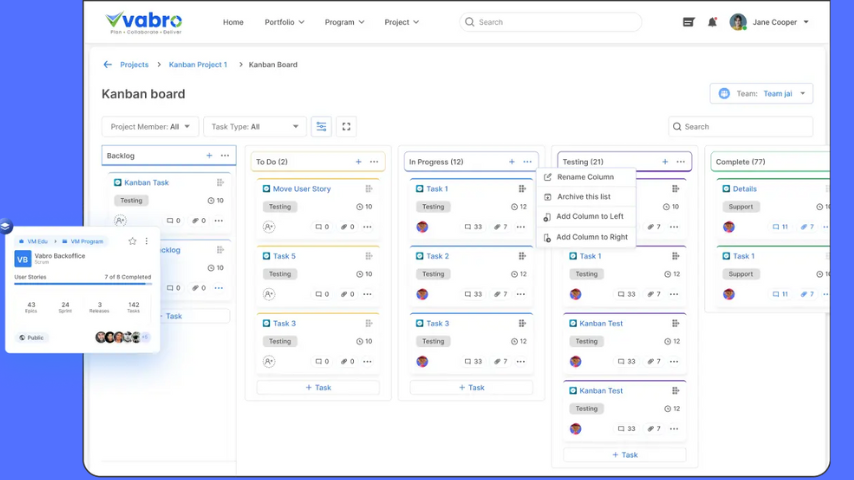This screenshot has height=480, width=854.
Task: Click grid icon on Kanban Task card
Action: point(220,183)
